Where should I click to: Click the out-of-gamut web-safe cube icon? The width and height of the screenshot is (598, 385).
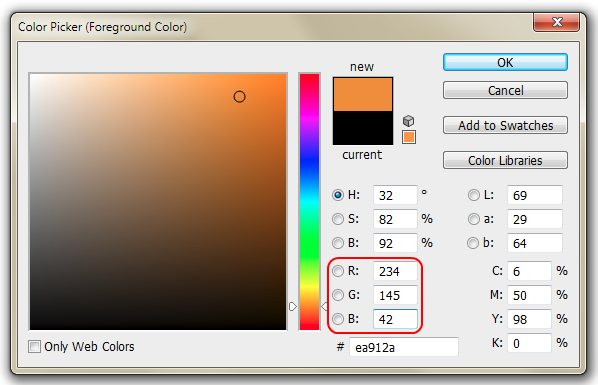pos(408,121)
